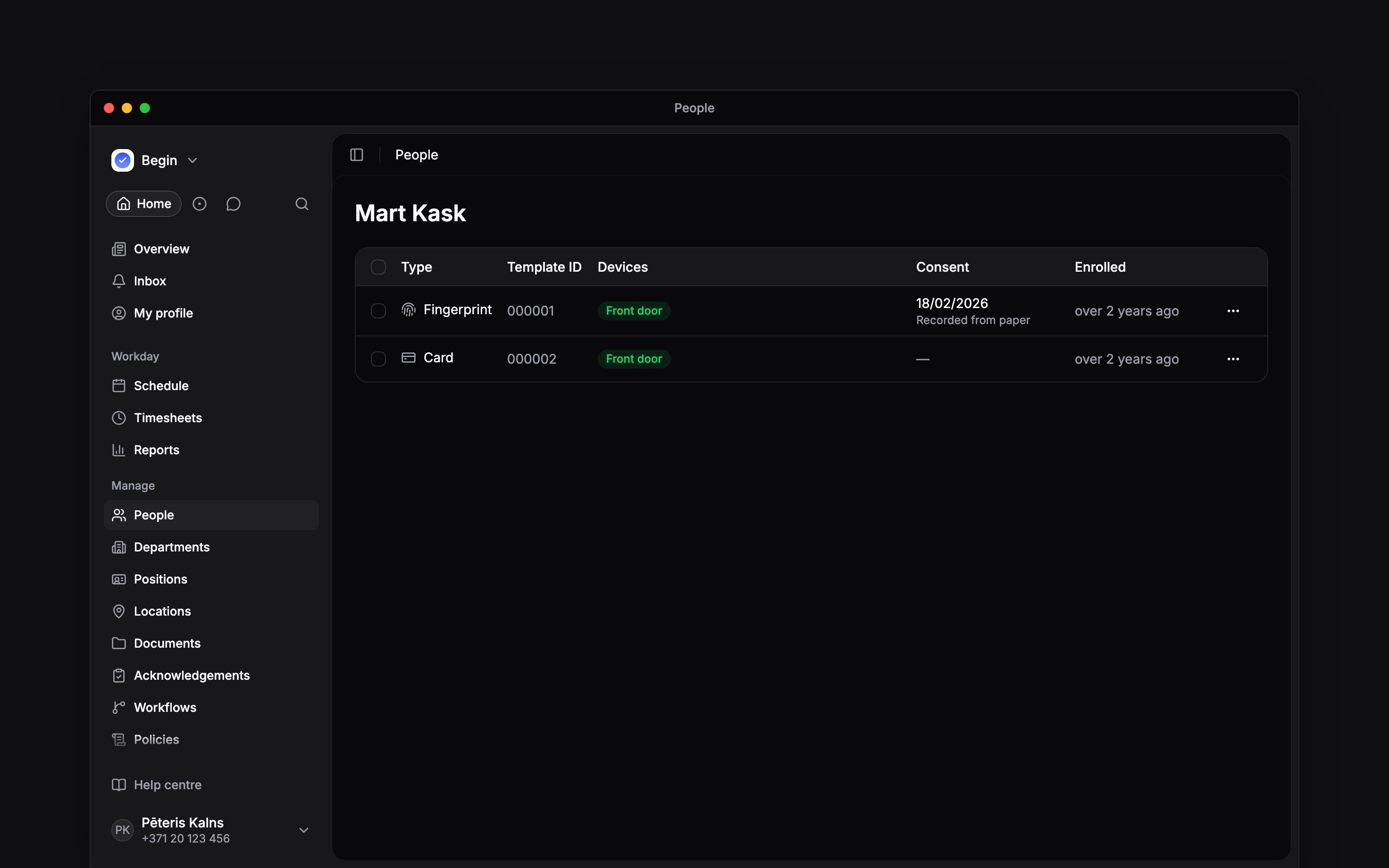Expand the Pēteris Kalns account menu
This screenshot has height=868, width=1389.
tap(304, 830)
